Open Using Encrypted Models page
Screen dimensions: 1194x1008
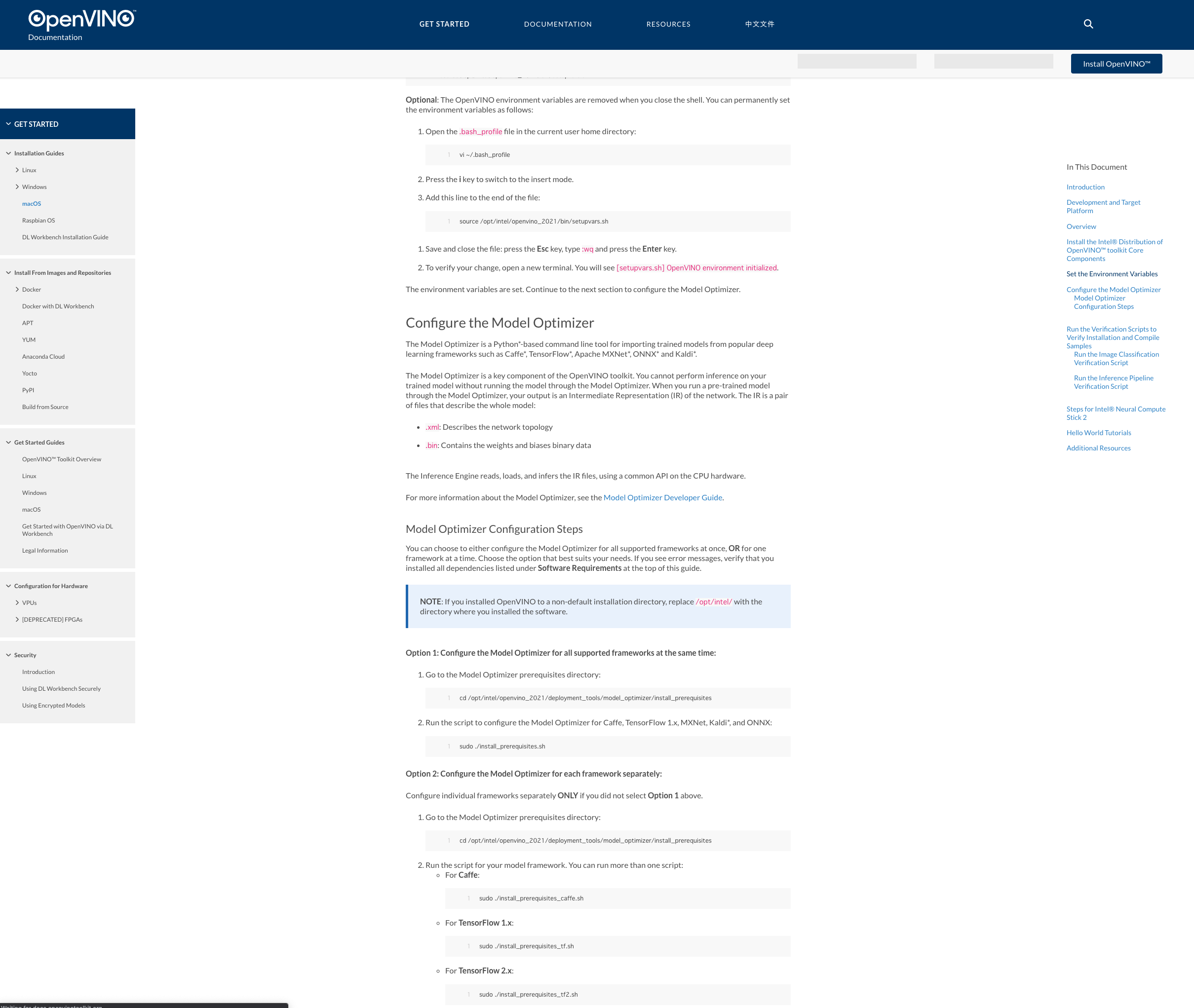(53, 706)
